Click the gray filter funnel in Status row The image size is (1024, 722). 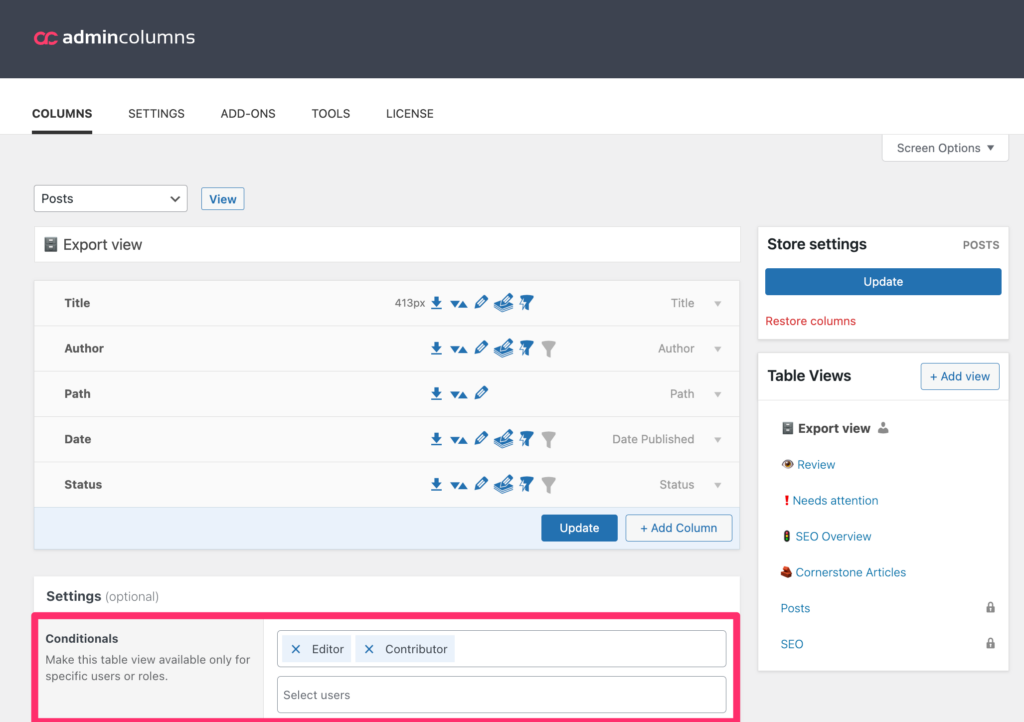(549, 485)
